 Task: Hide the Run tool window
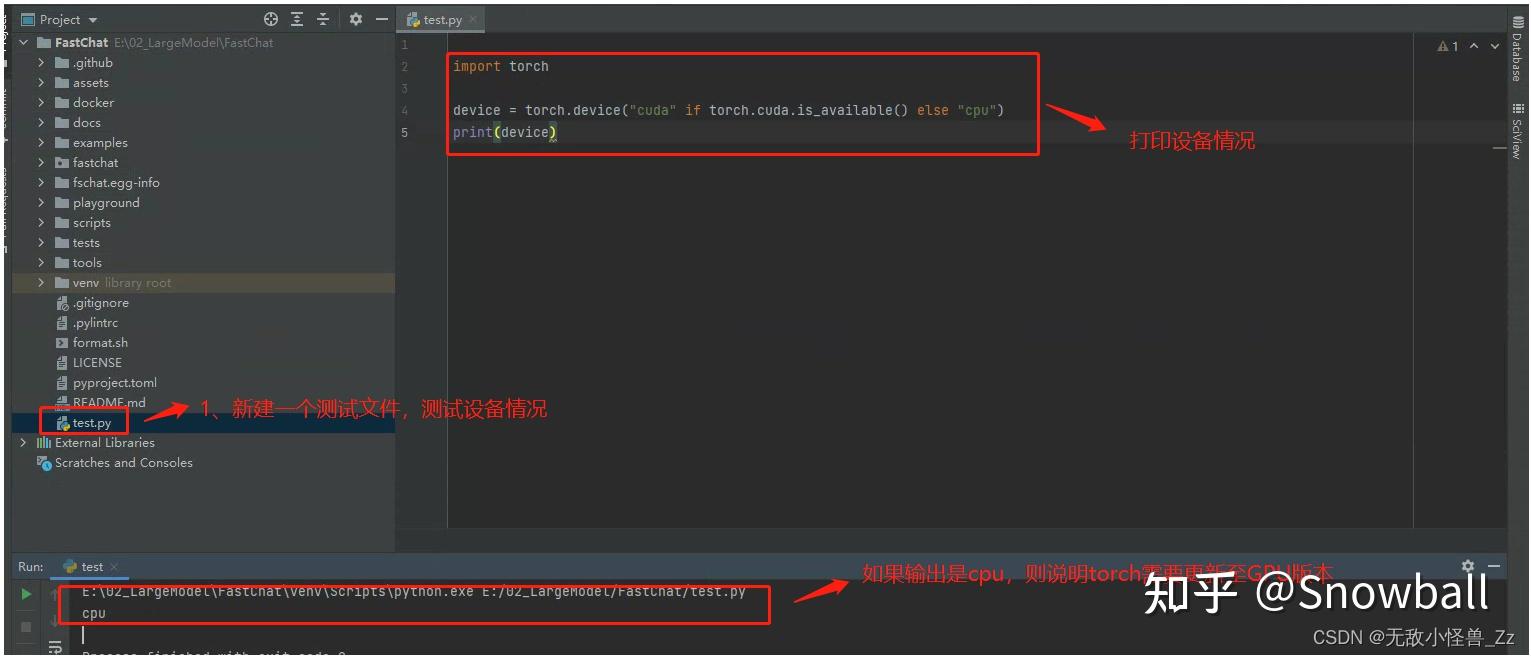(x=1494, y=566)
